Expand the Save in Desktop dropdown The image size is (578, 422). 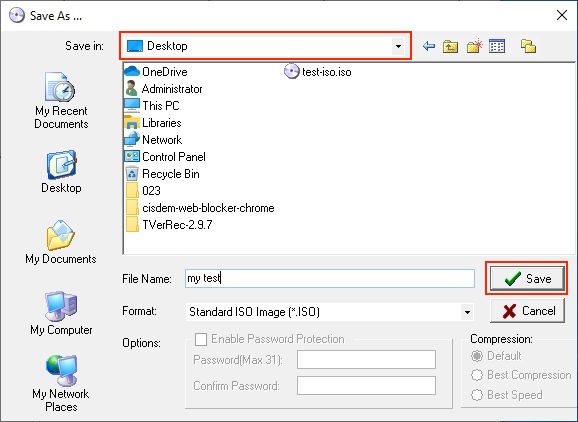coord(398,46)
